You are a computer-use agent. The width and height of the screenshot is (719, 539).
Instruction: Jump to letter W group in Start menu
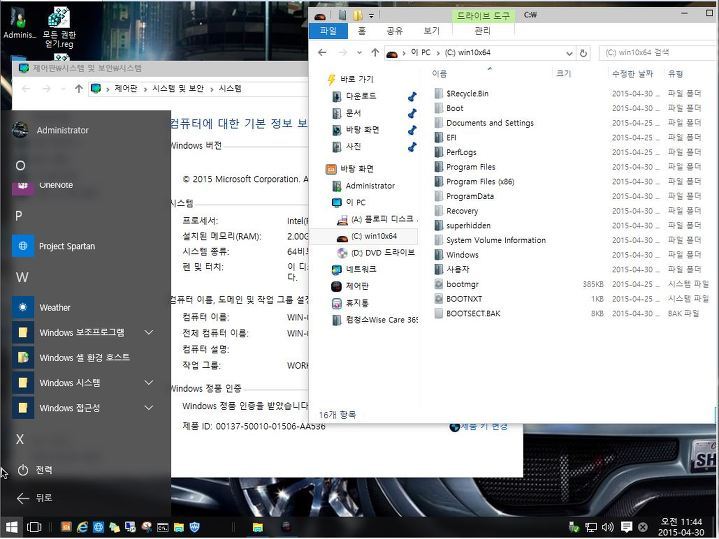click(22, 277)
